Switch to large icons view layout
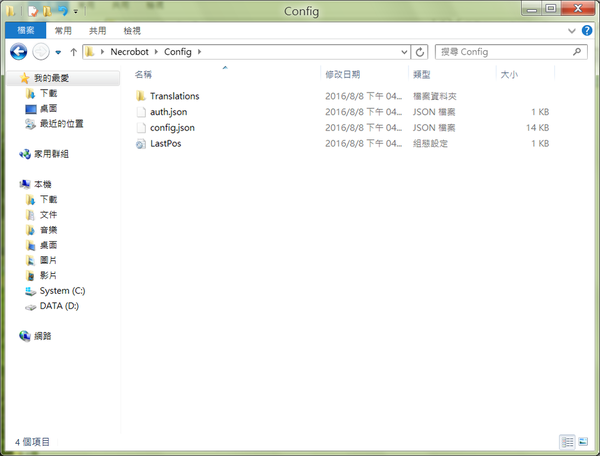 583,441
